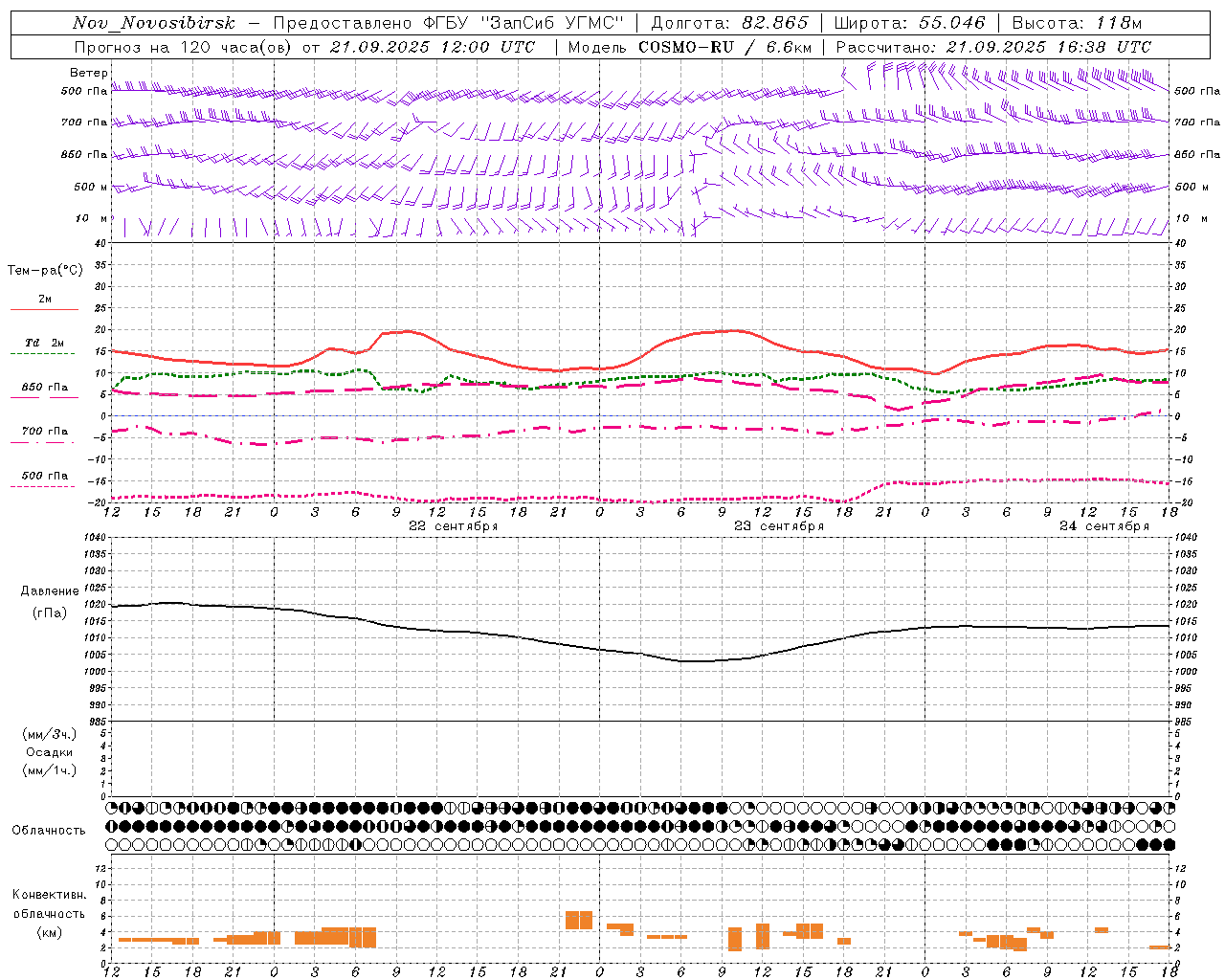Click the (км) convective cloud unit label
This screenshot has height=980, width=1225.
pos(49,932)
